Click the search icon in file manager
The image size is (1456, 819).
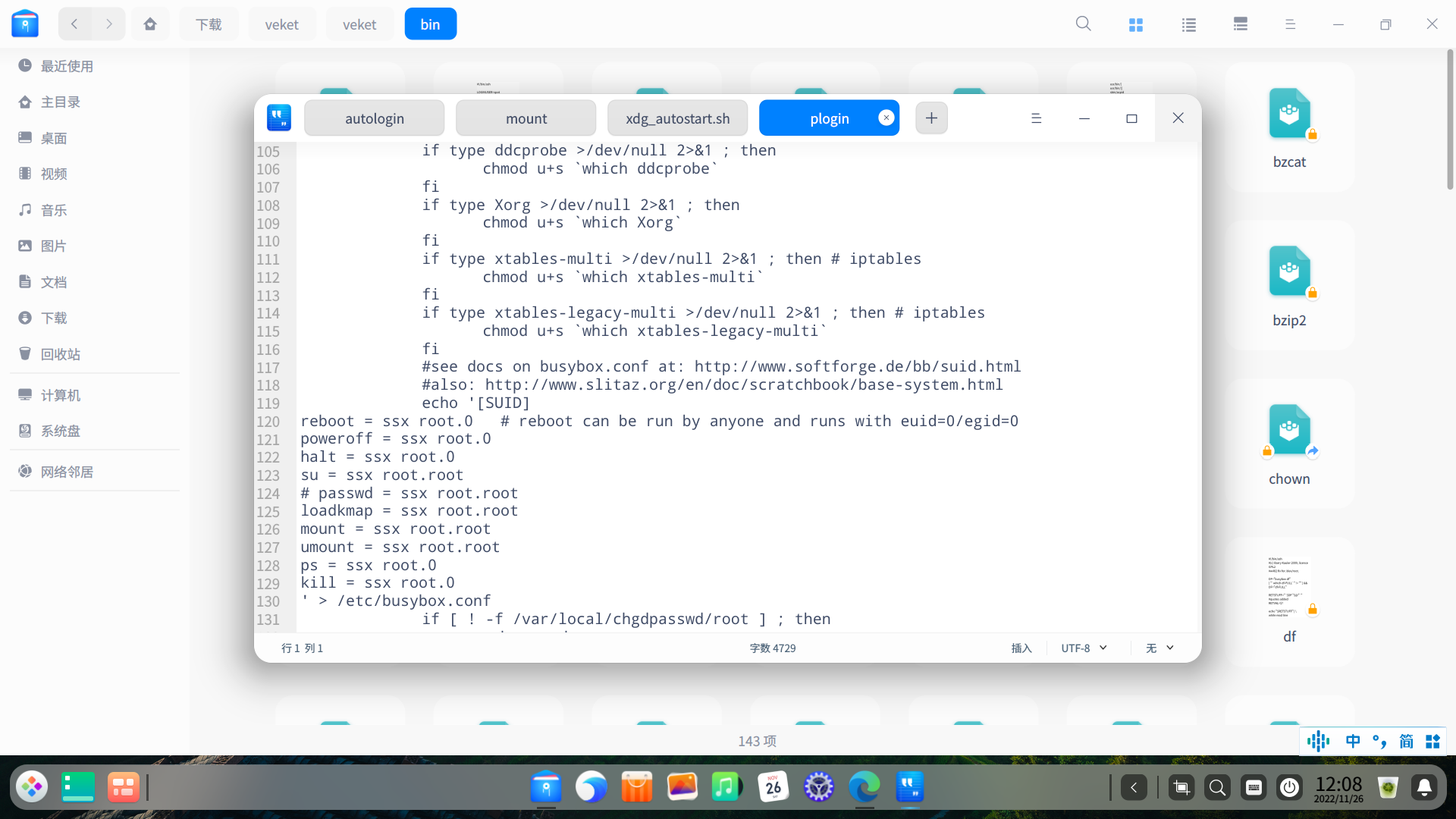(x=1083, y=24)
